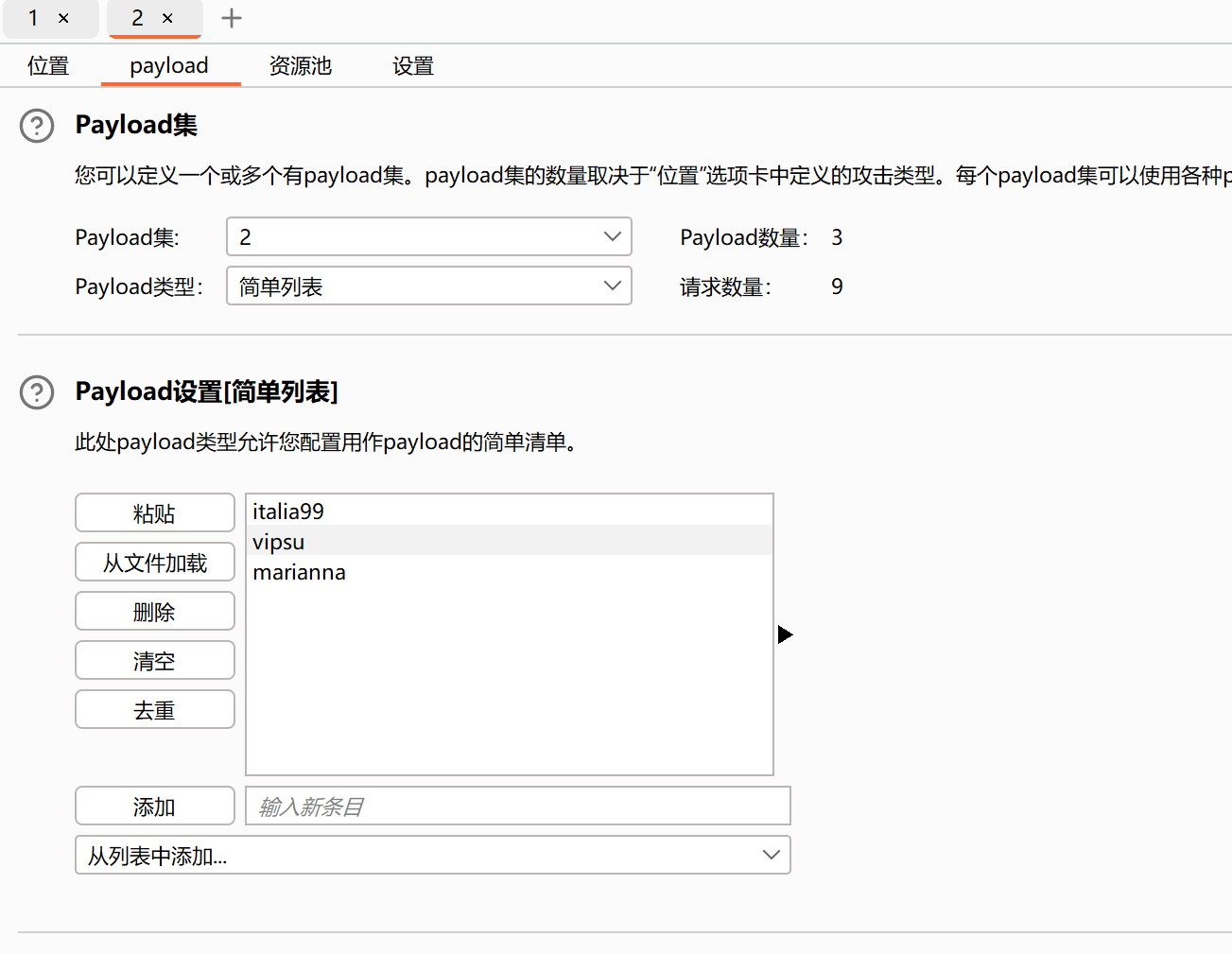Click the 删除 button
Image resolution: width=1232 pixels, height=954 pixels.
pos(155,611)
